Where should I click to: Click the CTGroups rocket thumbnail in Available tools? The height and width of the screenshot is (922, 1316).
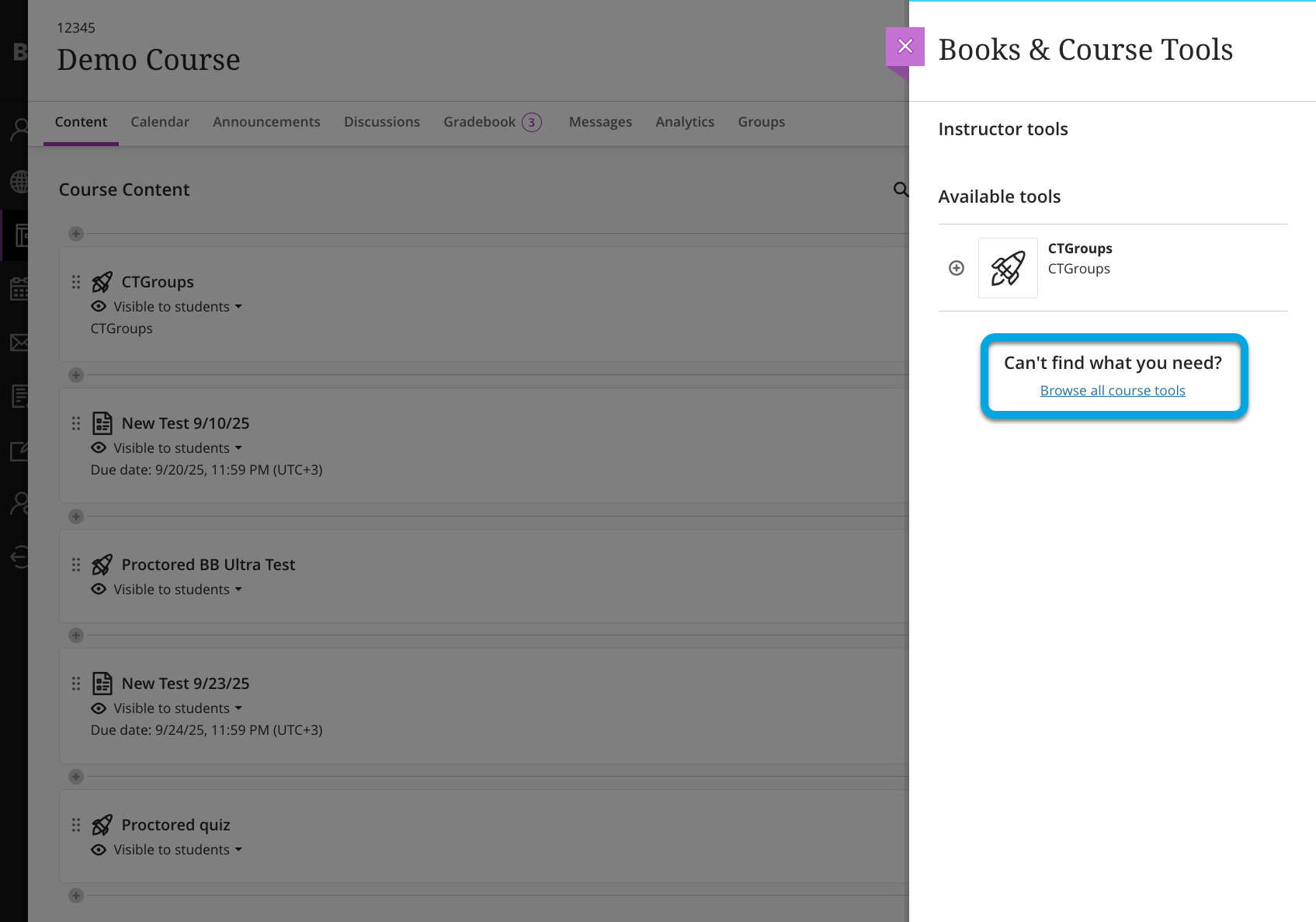click(1008, 268)
